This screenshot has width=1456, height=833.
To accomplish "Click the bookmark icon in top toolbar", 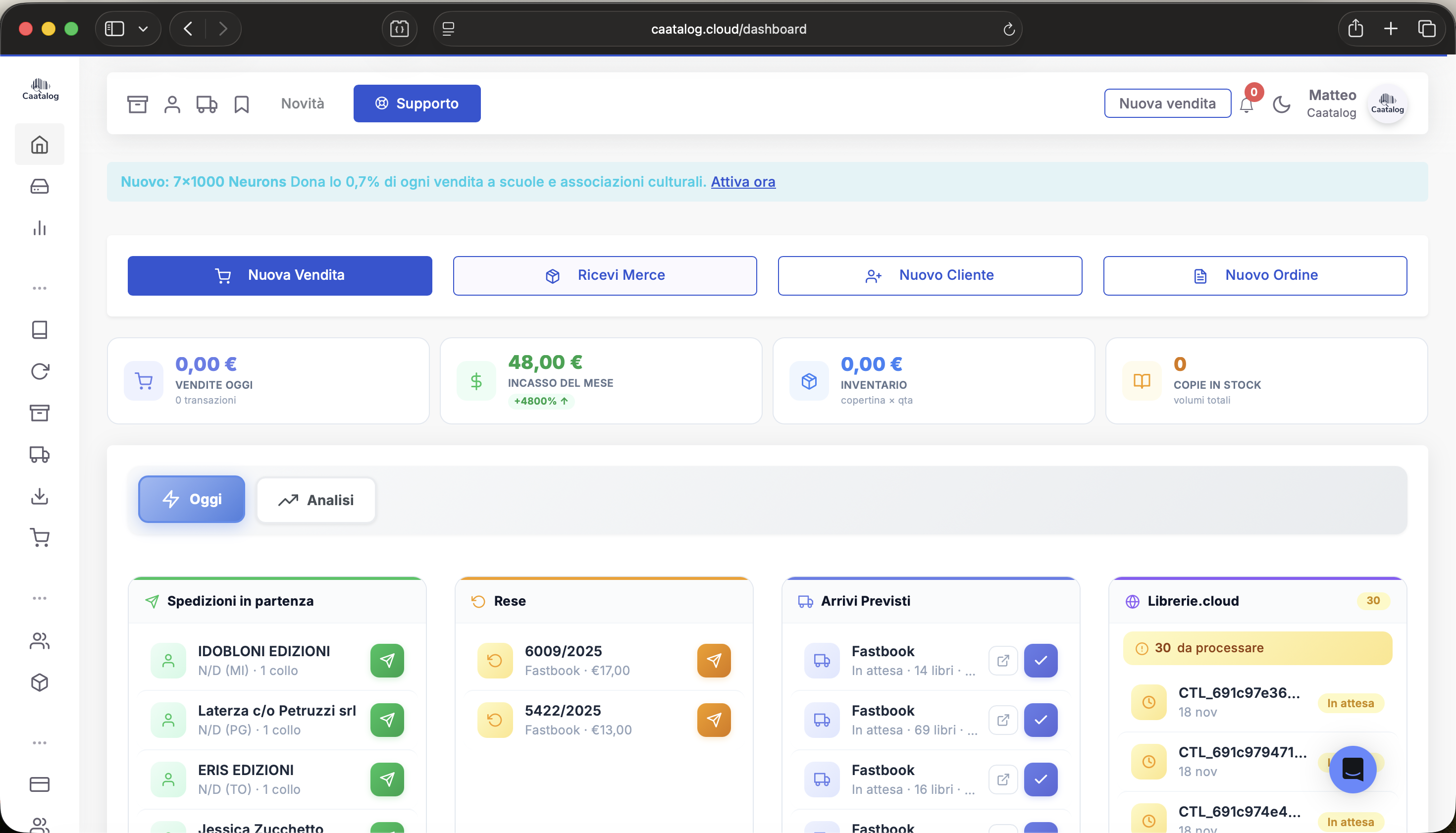I will pyautogui.click(x=241, y=104).
